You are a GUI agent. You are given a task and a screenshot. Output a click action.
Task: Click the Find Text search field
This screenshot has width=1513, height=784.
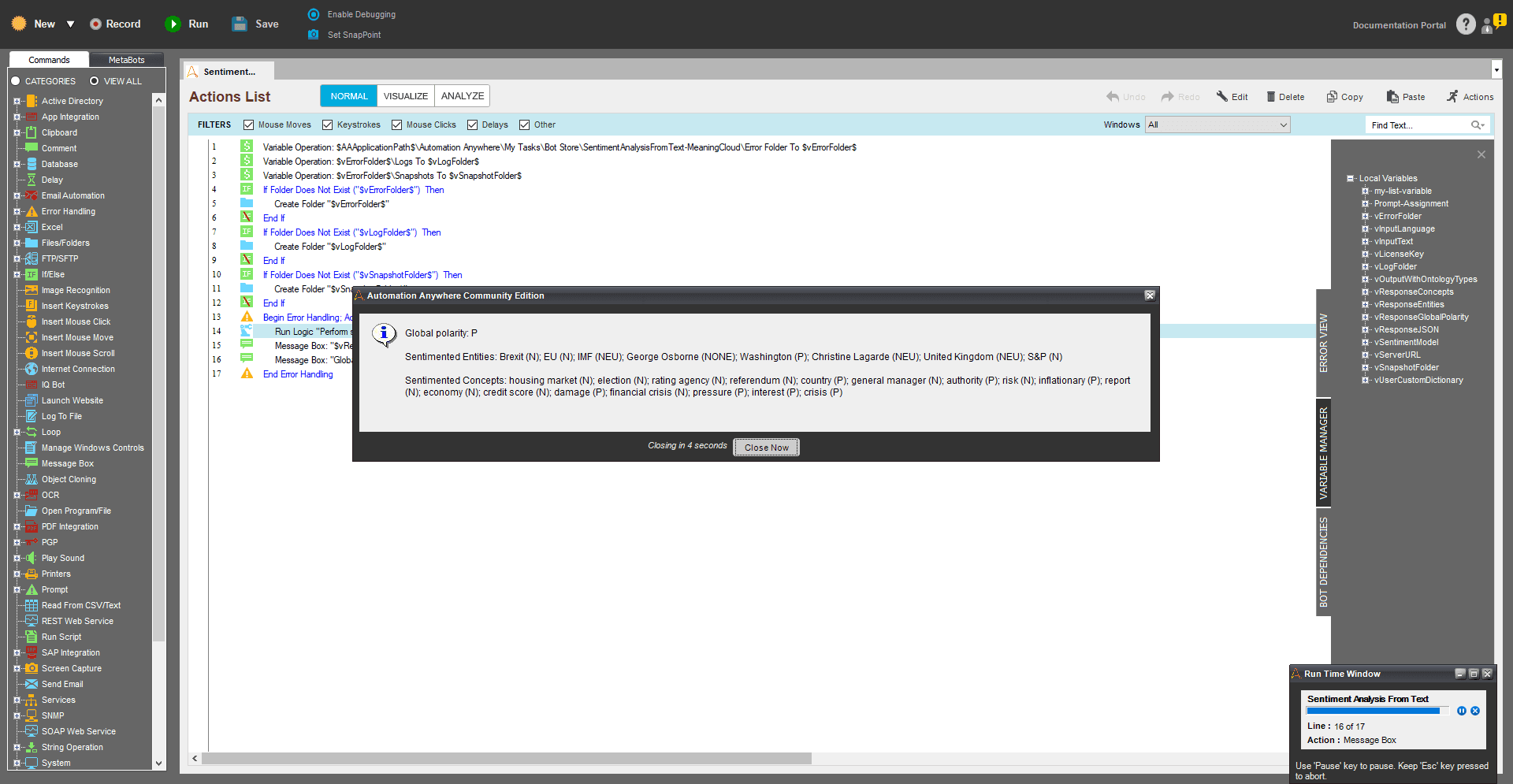1419,125
